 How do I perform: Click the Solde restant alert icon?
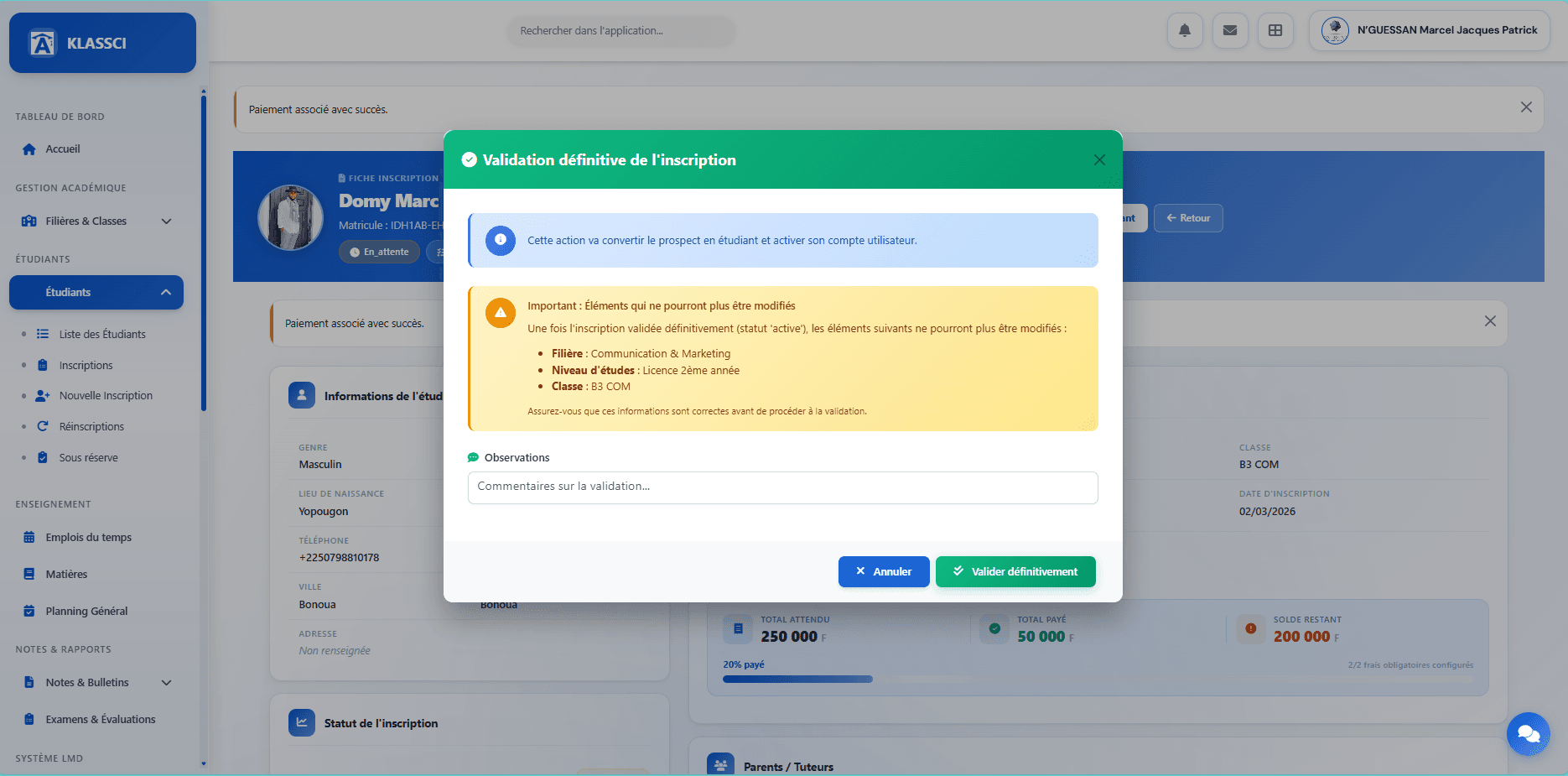click(x=1250, y=628)
